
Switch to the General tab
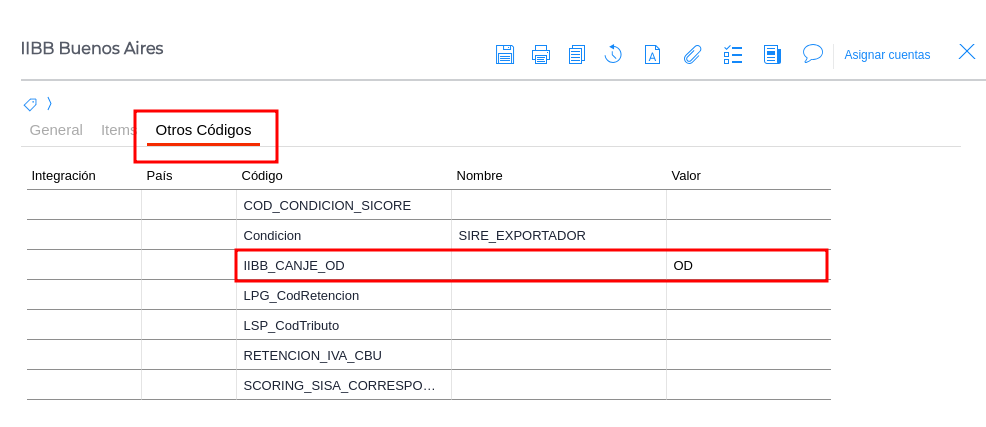point(56,130)
